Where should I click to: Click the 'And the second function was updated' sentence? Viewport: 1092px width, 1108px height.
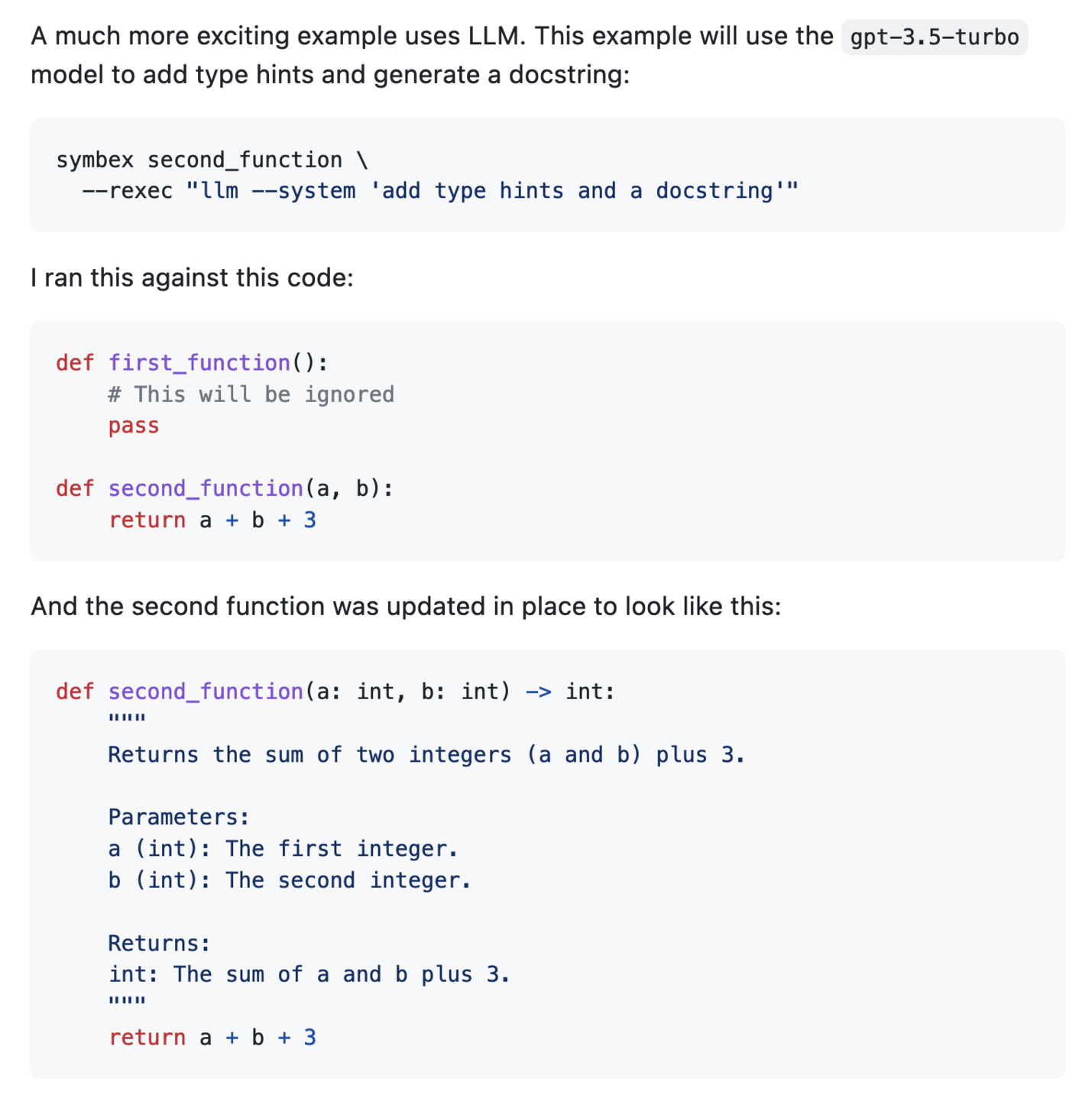click(406, 606)
